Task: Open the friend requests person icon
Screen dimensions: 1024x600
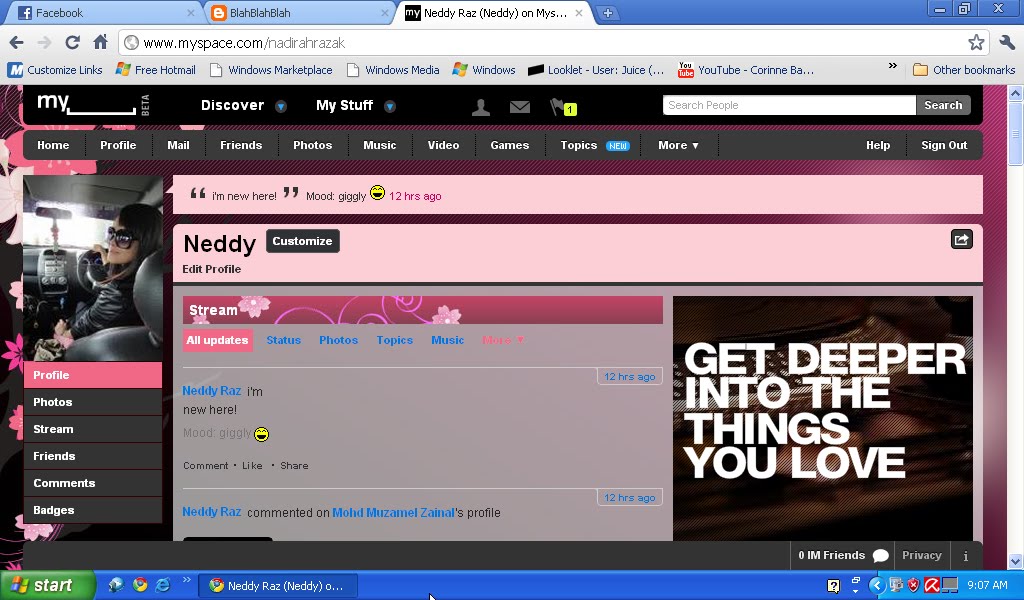Action: click(481, 106)
